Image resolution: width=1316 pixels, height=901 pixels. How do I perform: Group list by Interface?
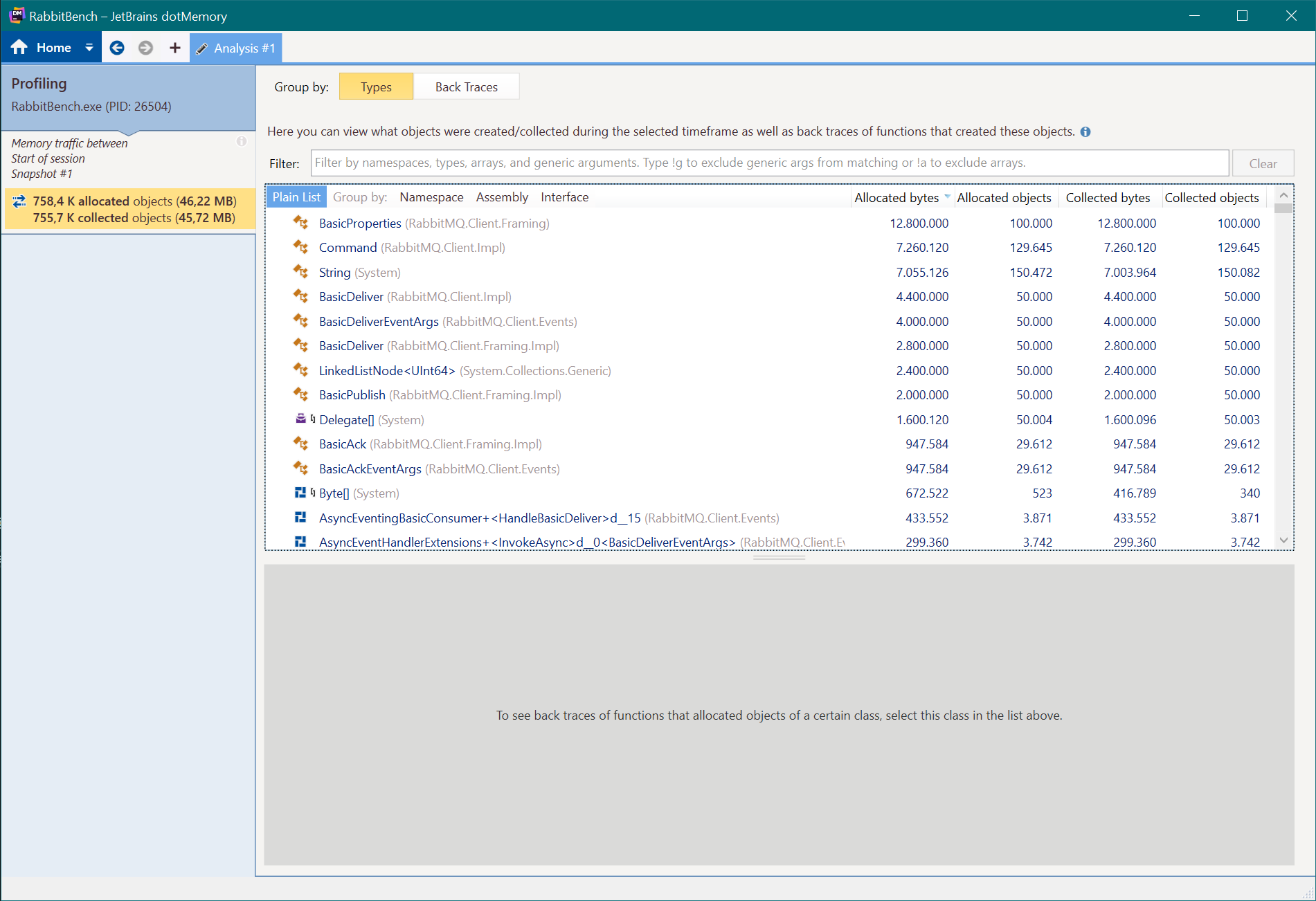click(x=564, y=197)
